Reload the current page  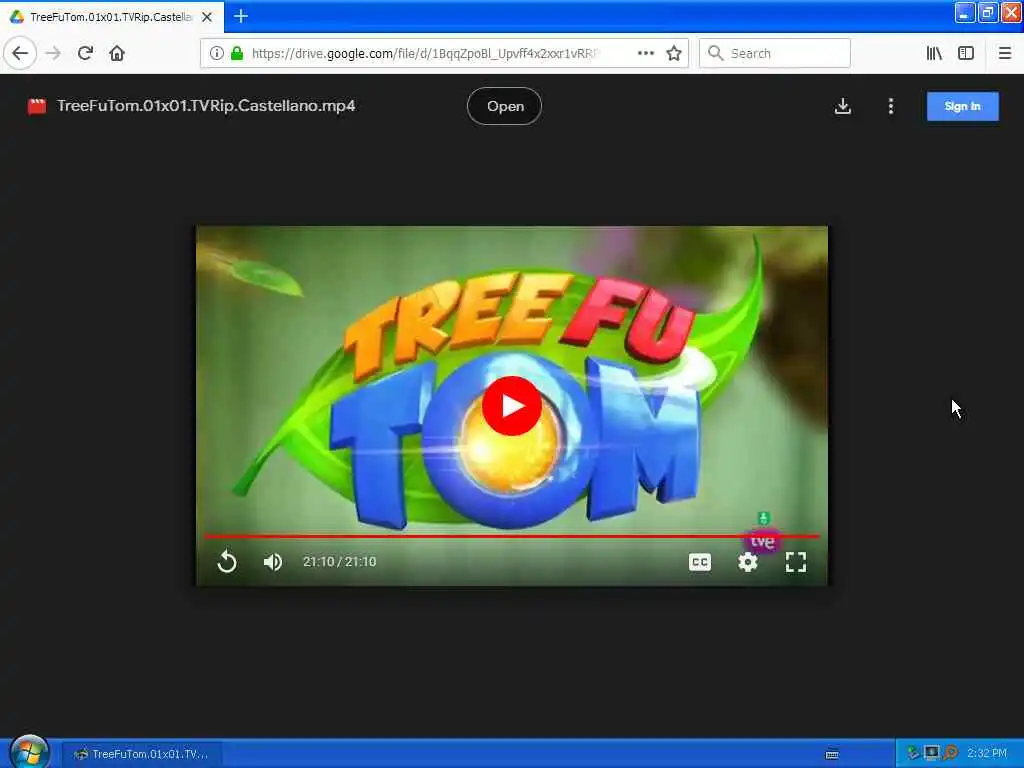pos(85,53)
